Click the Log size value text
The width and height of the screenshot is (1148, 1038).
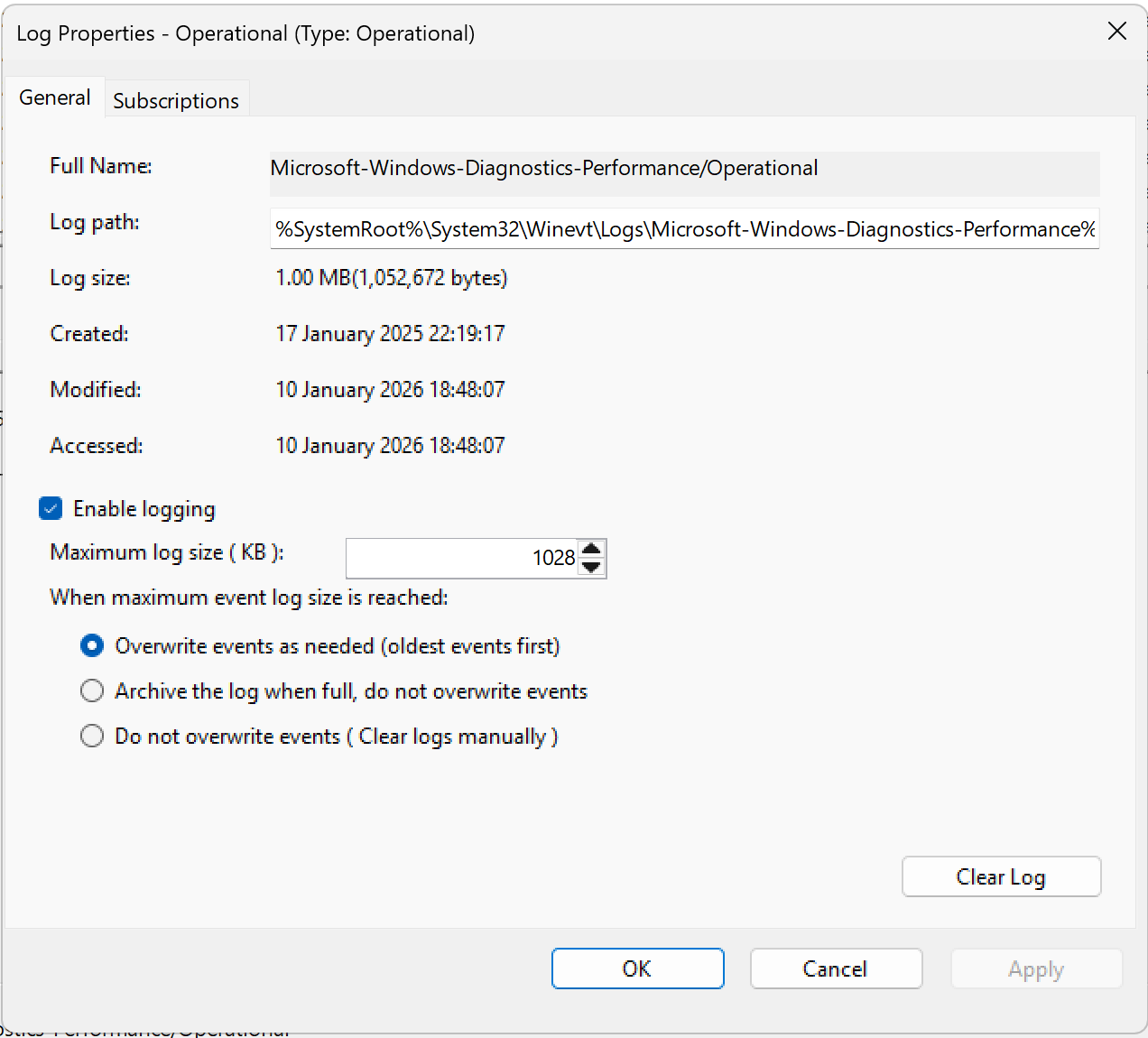(x=392, y=278)
